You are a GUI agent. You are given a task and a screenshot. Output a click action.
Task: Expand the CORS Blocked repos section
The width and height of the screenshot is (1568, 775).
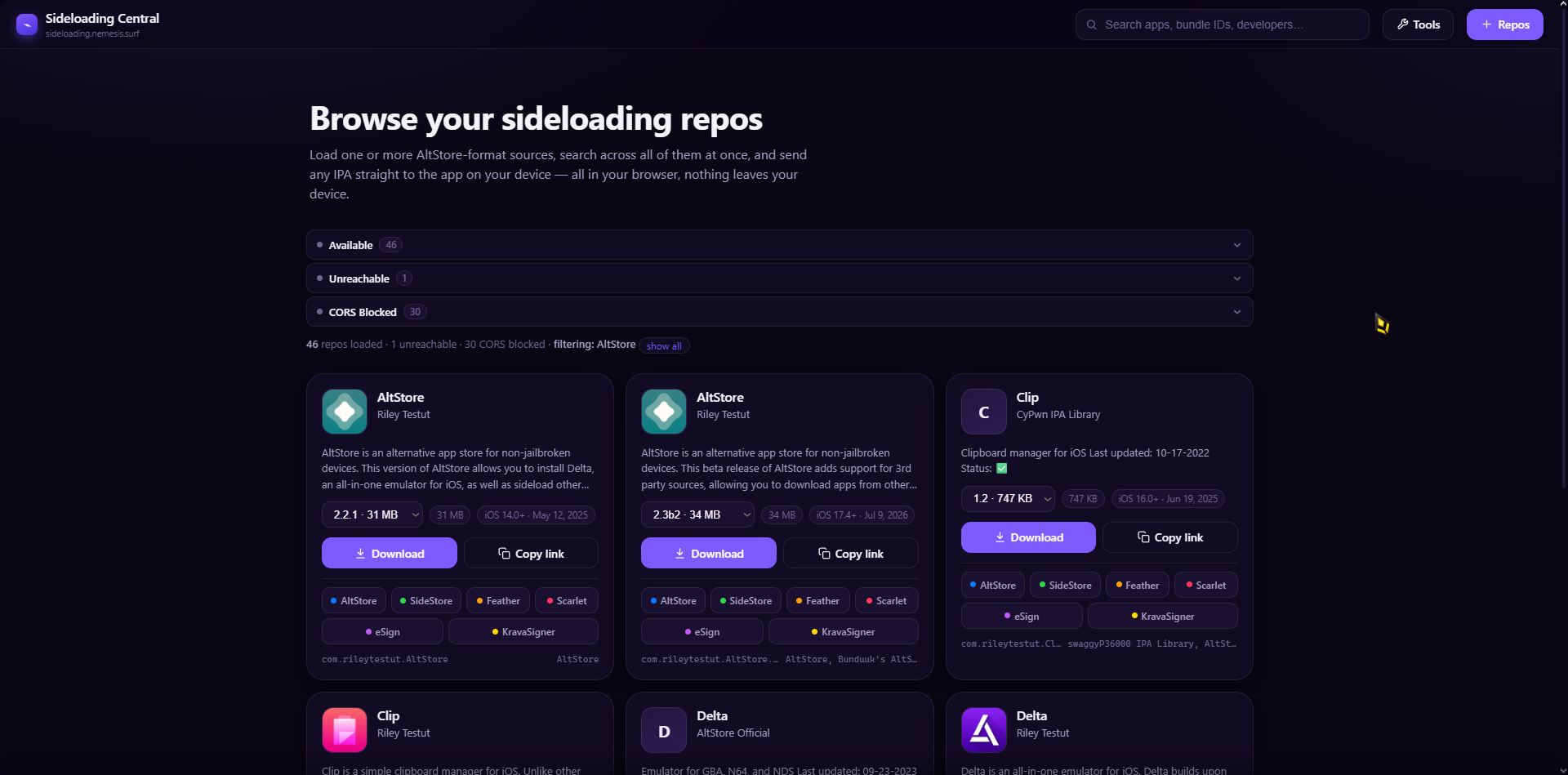click(x=780, y=312)
